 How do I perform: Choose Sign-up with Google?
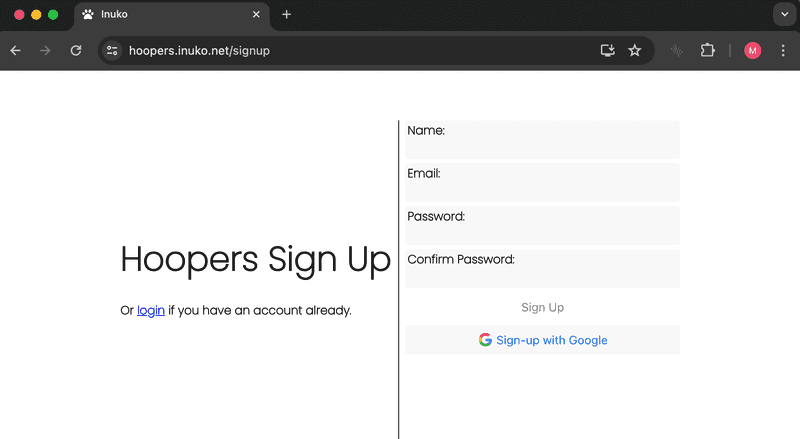(542, 340)
